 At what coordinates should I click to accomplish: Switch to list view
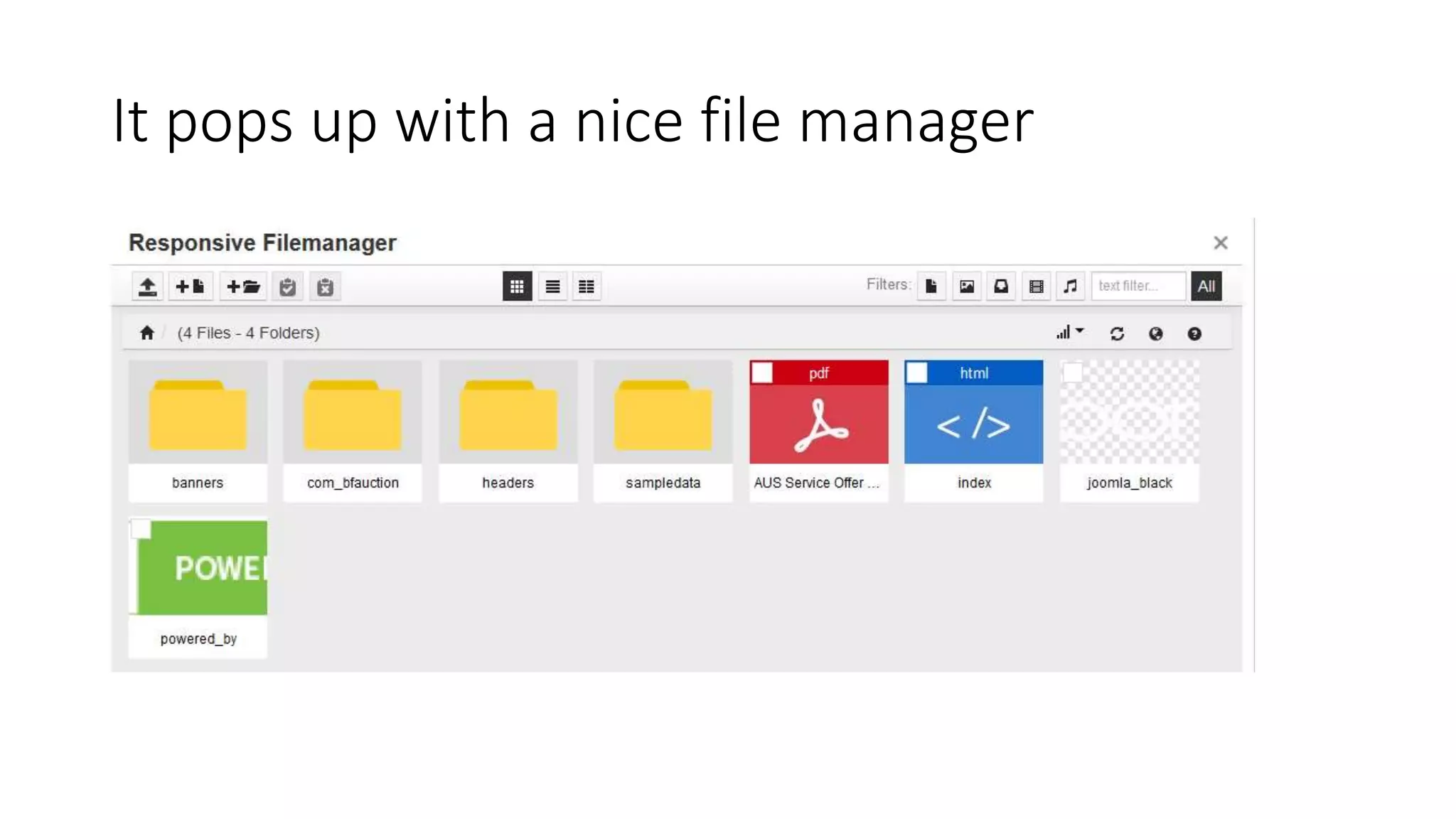[552, 287]
